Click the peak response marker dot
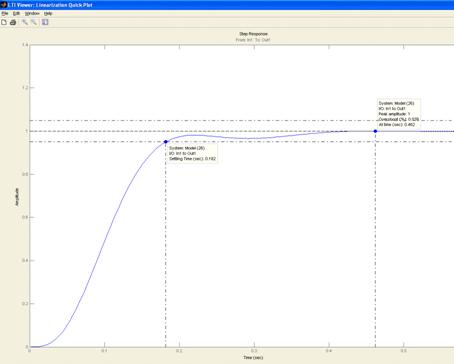The image size is (454, 364). [375, 131]
